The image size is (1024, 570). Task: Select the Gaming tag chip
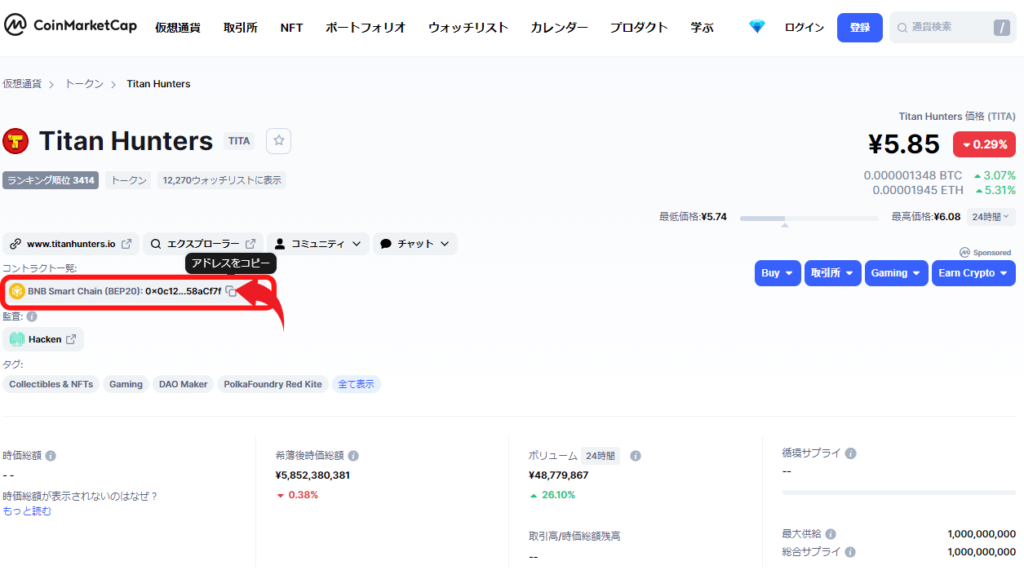(126, 384)
